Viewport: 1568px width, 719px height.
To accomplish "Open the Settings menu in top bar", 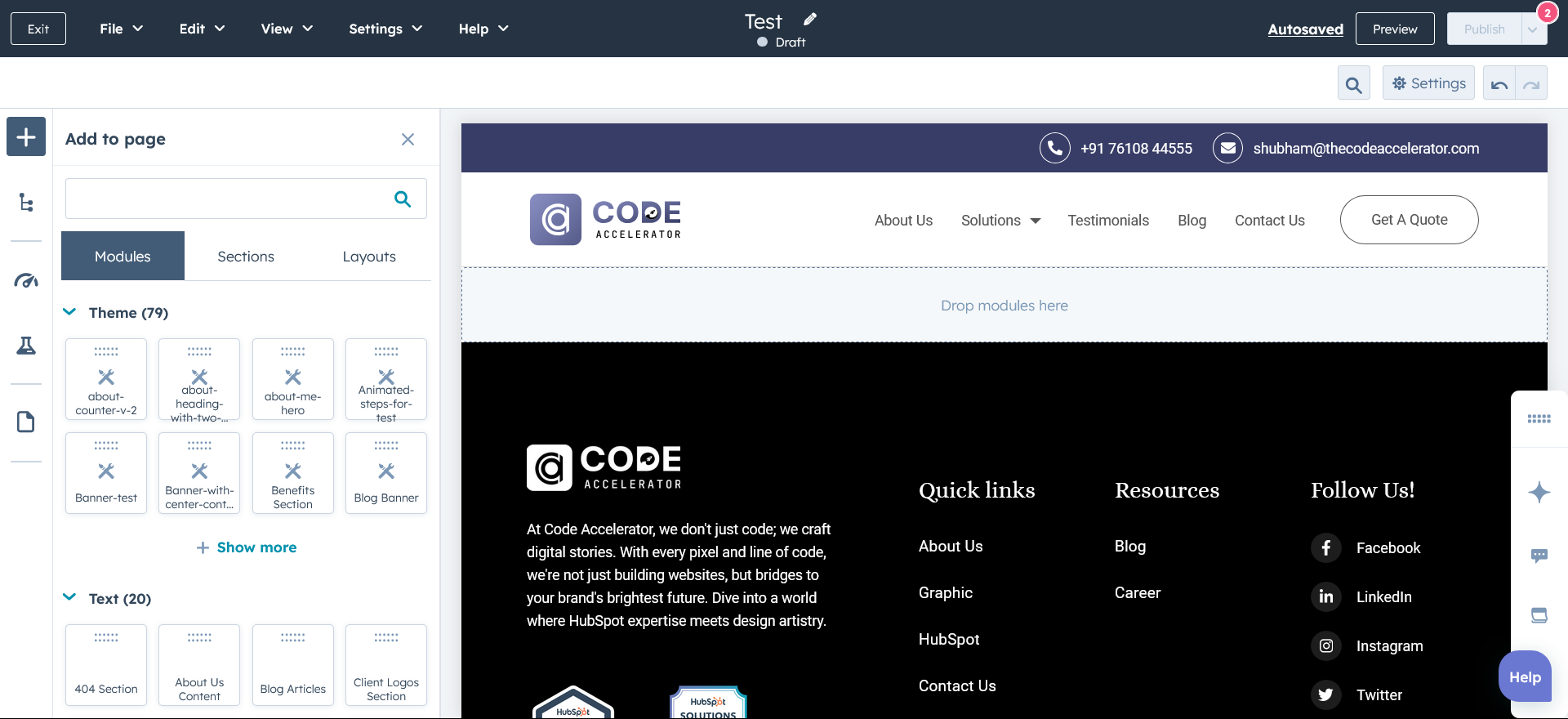I will (x=385, y=29).
